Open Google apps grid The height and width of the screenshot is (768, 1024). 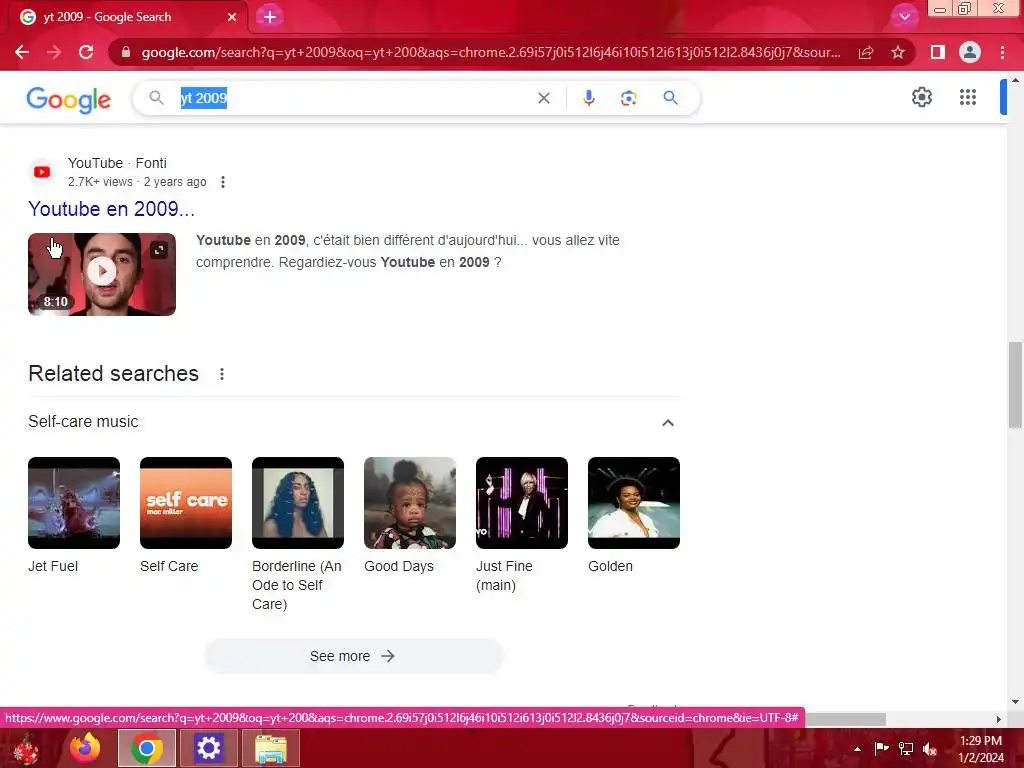click(x=968, y=97)
